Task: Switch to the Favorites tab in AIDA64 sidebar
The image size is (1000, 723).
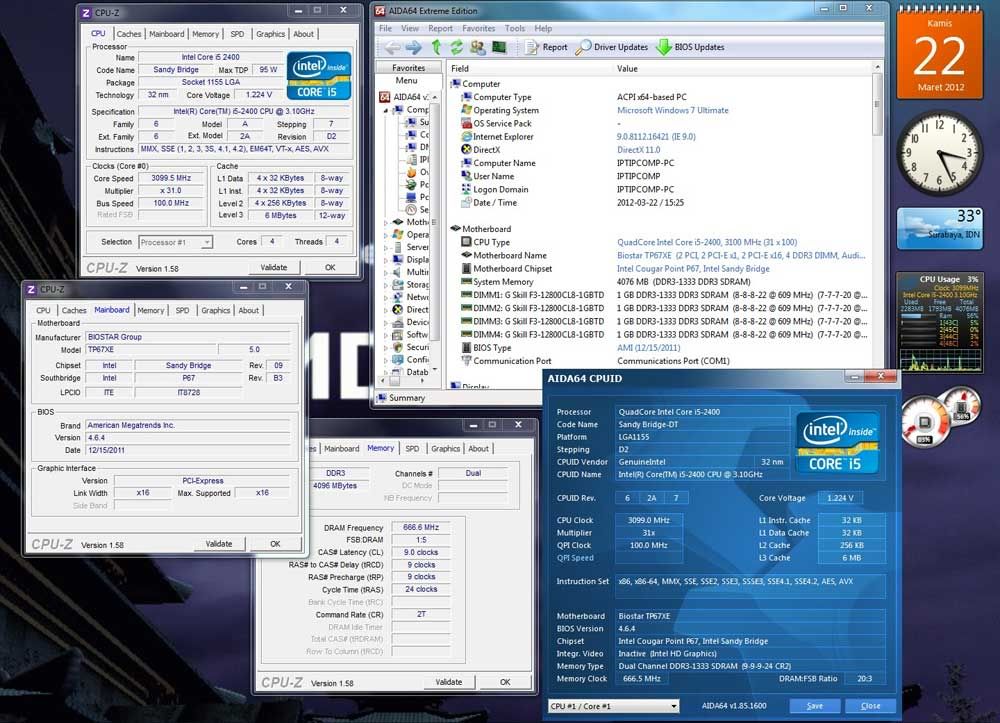Action: 408,68
